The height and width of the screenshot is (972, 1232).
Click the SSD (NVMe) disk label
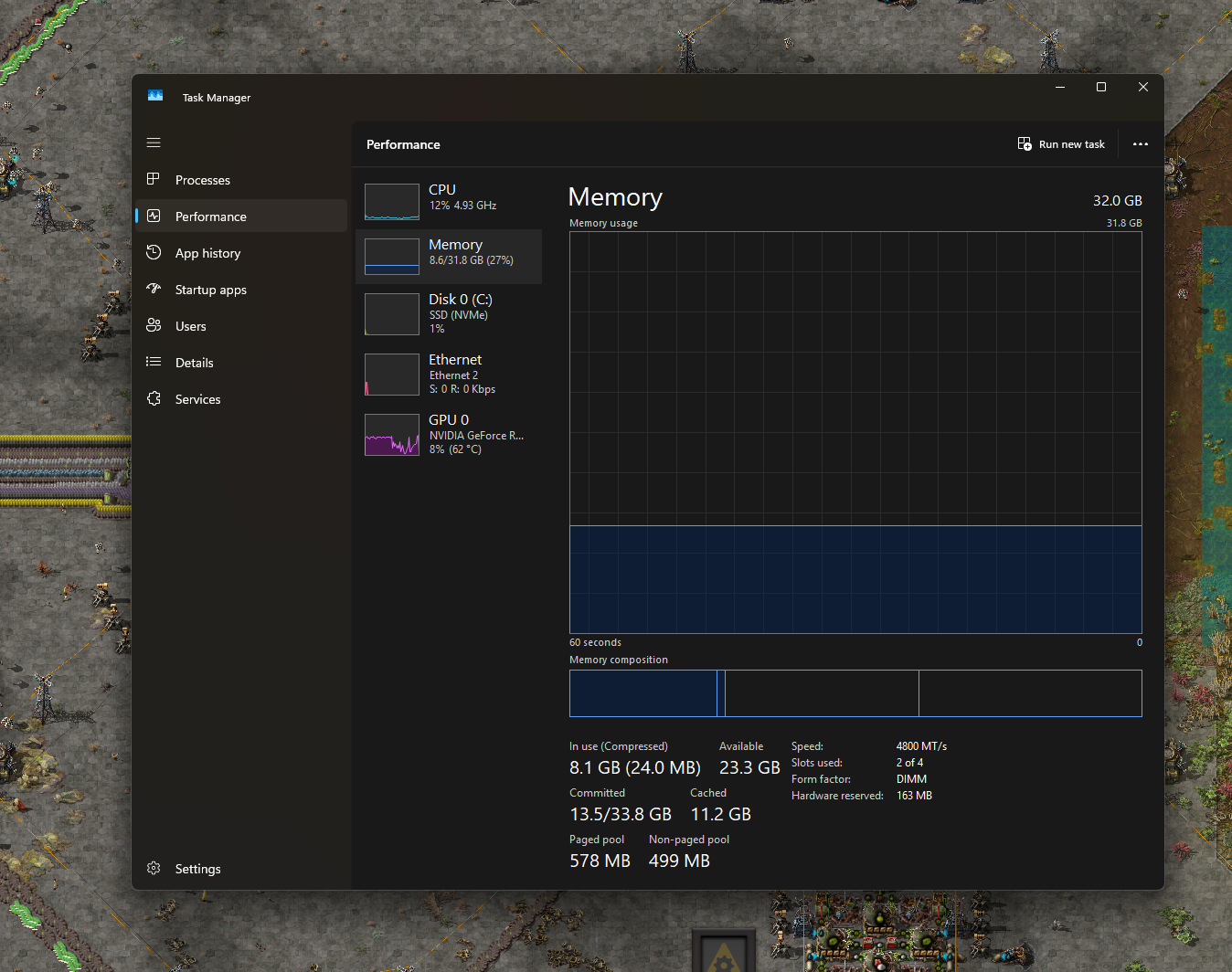(459, 315)
